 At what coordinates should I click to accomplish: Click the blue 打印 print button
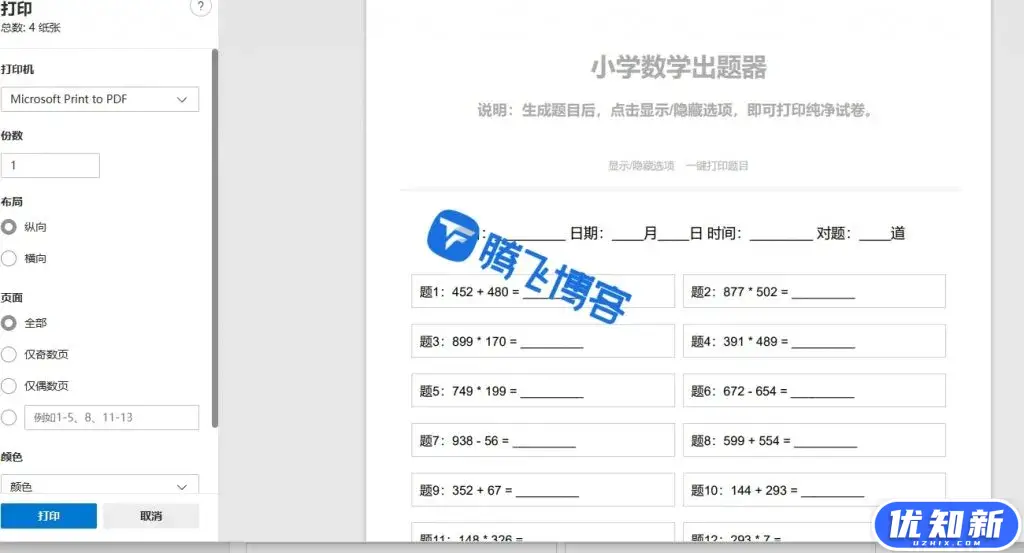click(x=48, y=516)
